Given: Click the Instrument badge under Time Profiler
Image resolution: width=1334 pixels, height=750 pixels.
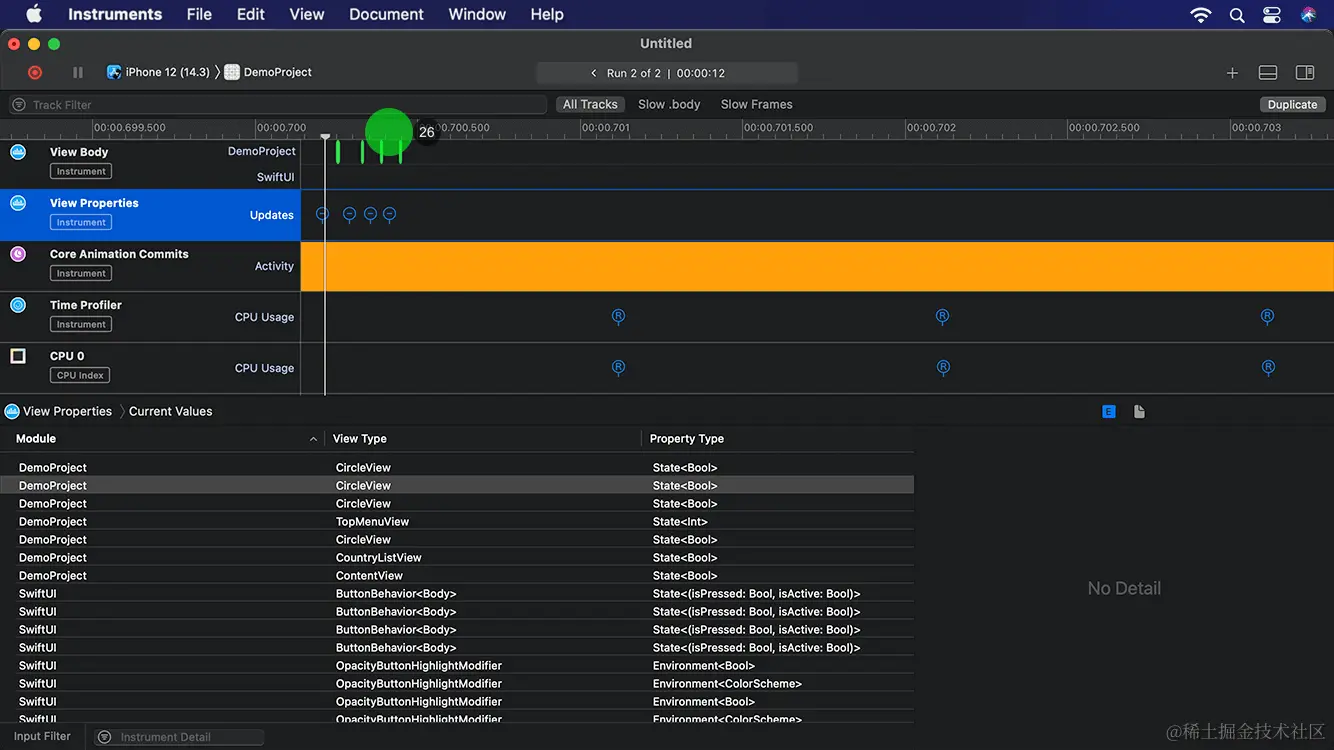Looking at the screenshot, I should click(x=81, y=324).
